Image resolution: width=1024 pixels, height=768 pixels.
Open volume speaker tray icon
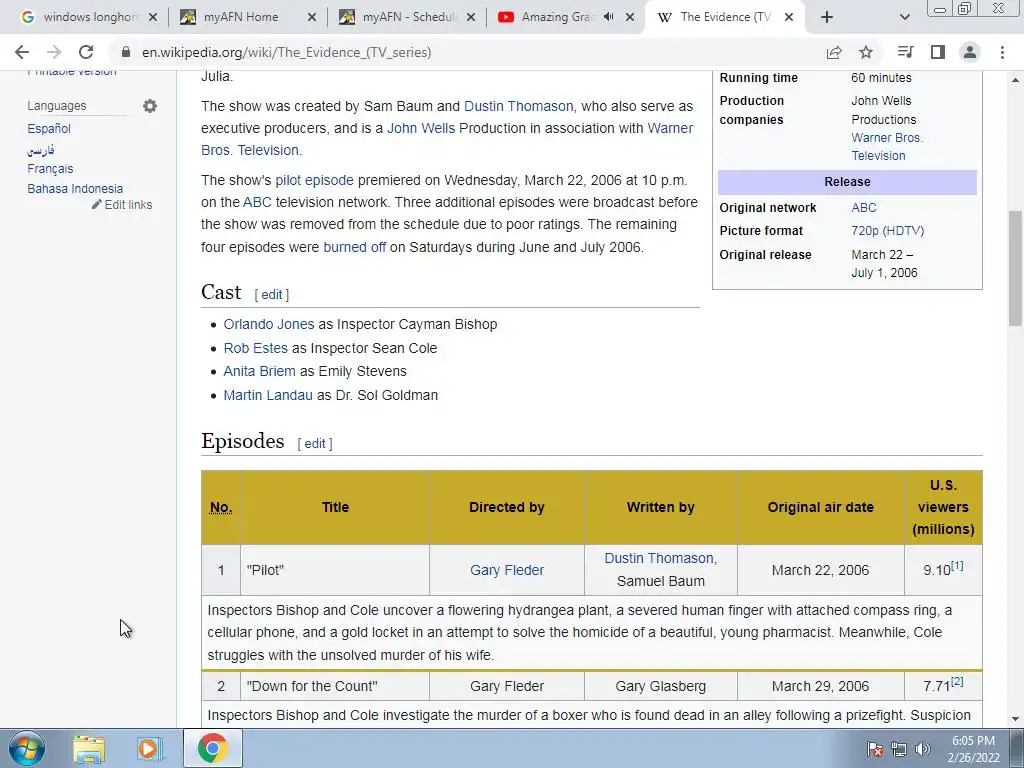click(x=923, y=749)
